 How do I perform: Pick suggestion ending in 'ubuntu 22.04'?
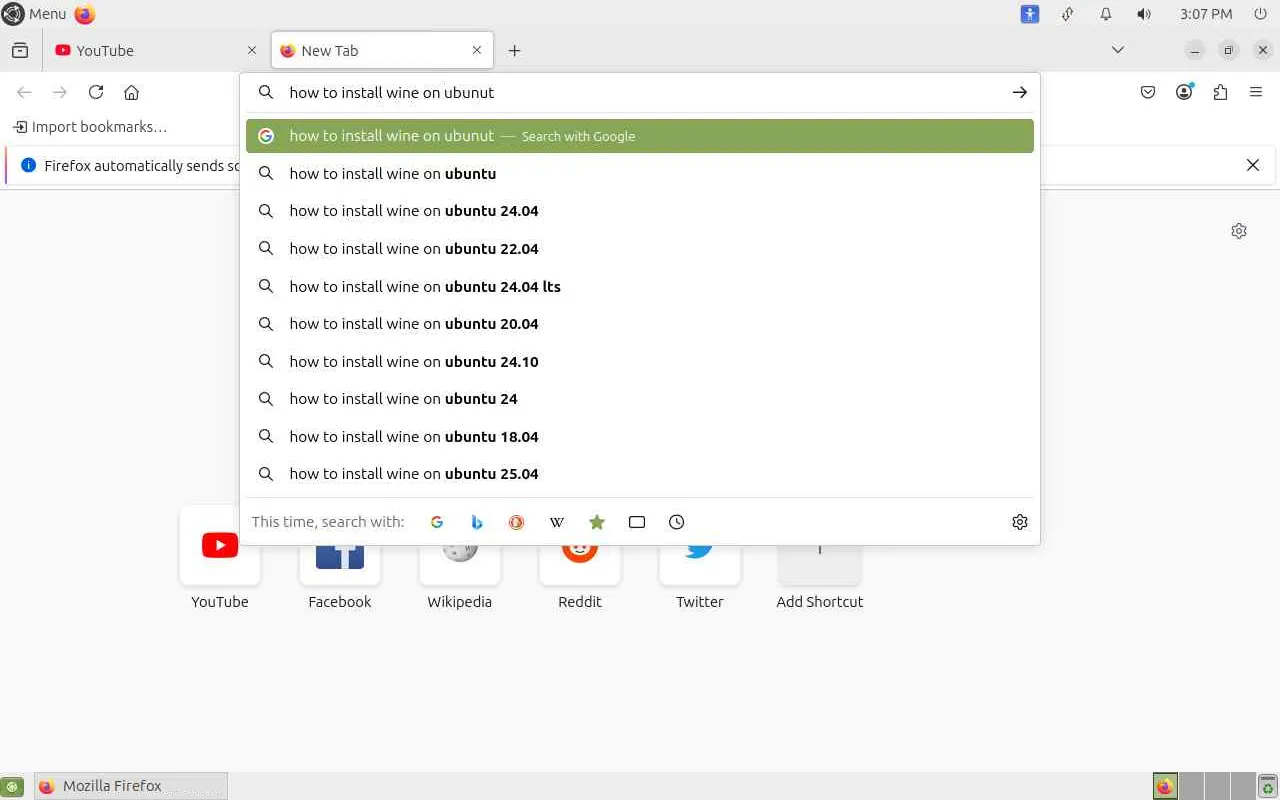click(640, 248)
